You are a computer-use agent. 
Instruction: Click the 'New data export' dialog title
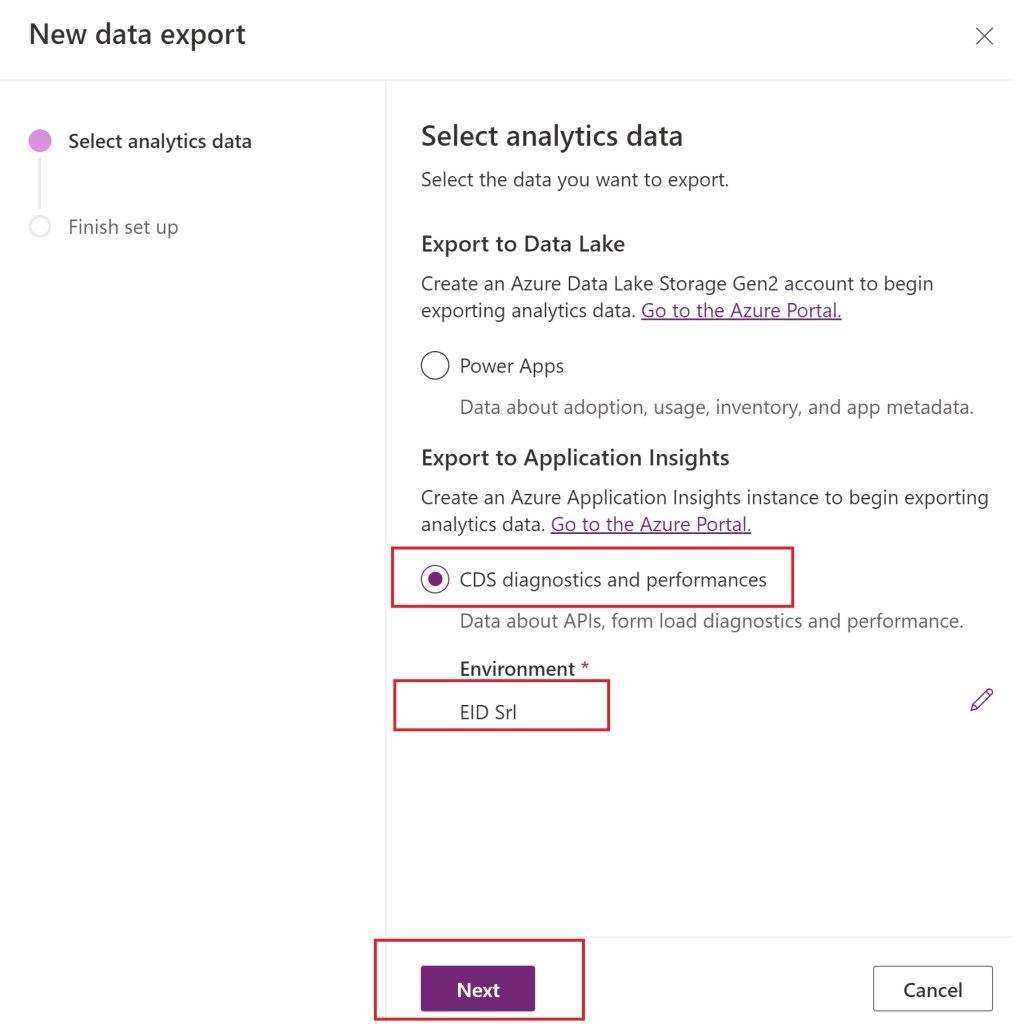click(x=137, y=35)
